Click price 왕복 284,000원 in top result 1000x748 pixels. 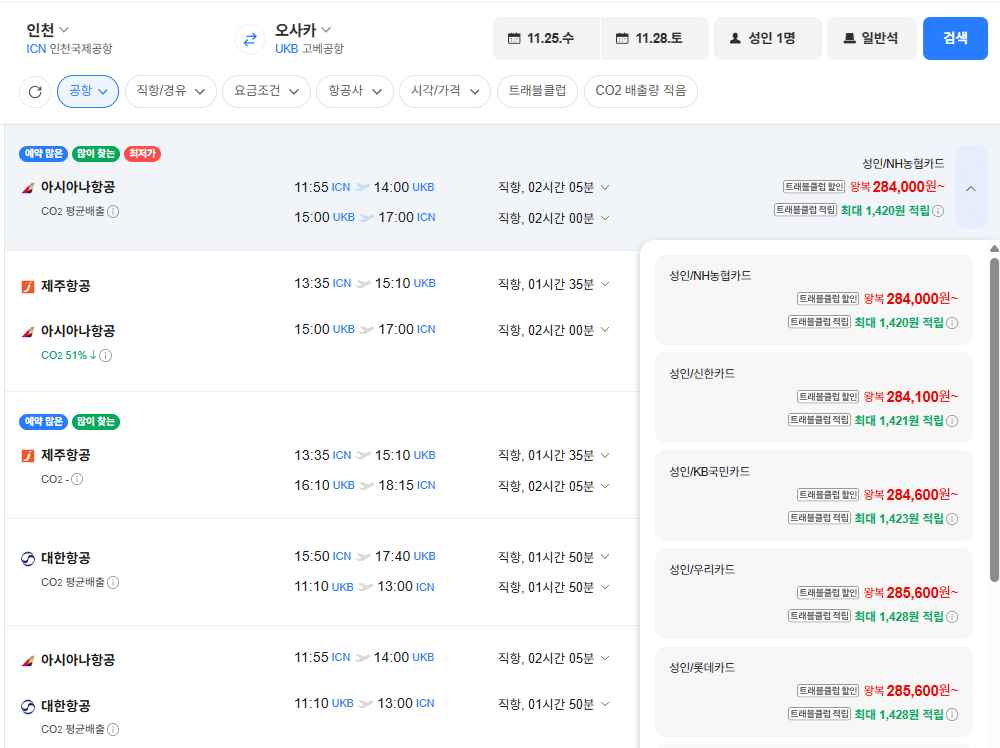[897, 187]
